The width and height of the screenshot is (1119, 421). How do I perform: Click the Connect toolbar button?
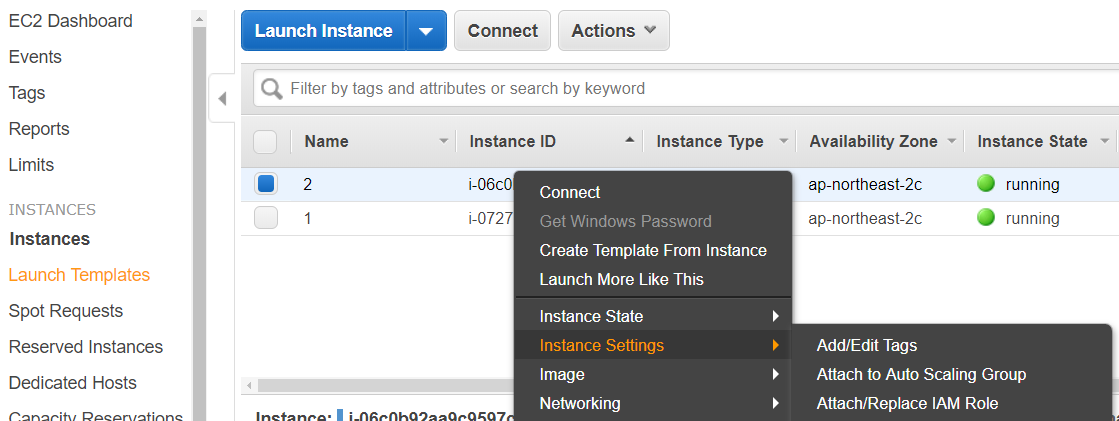502,31
